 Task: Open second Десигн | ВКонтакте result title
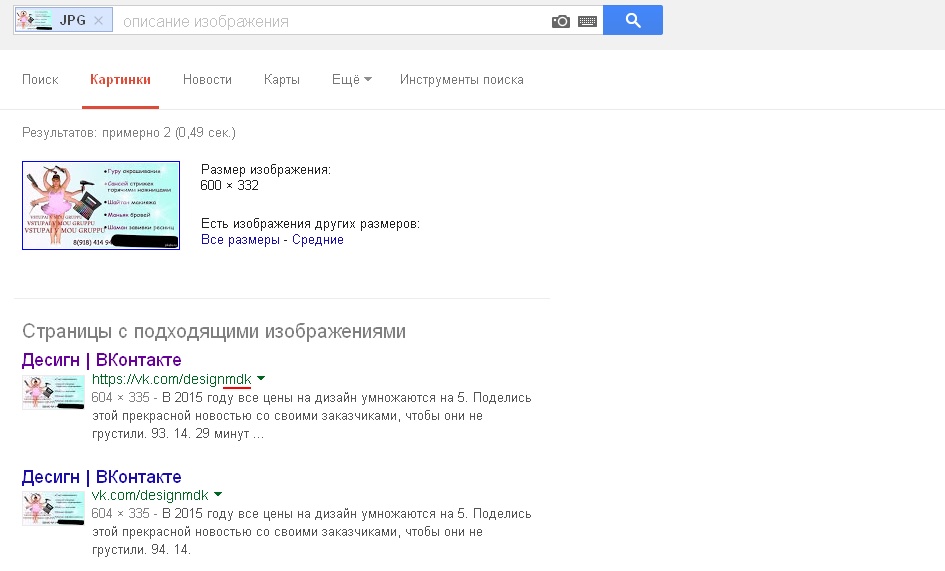pyautogui.click(x=101, y=477)
